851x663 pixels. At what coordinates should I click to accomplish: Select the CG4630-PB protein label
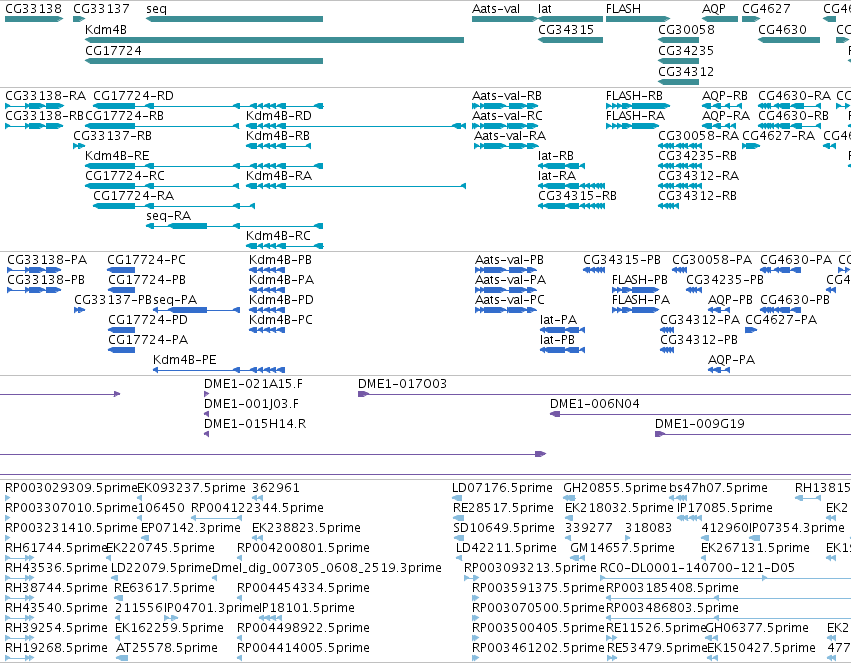[x=795, y=300]
